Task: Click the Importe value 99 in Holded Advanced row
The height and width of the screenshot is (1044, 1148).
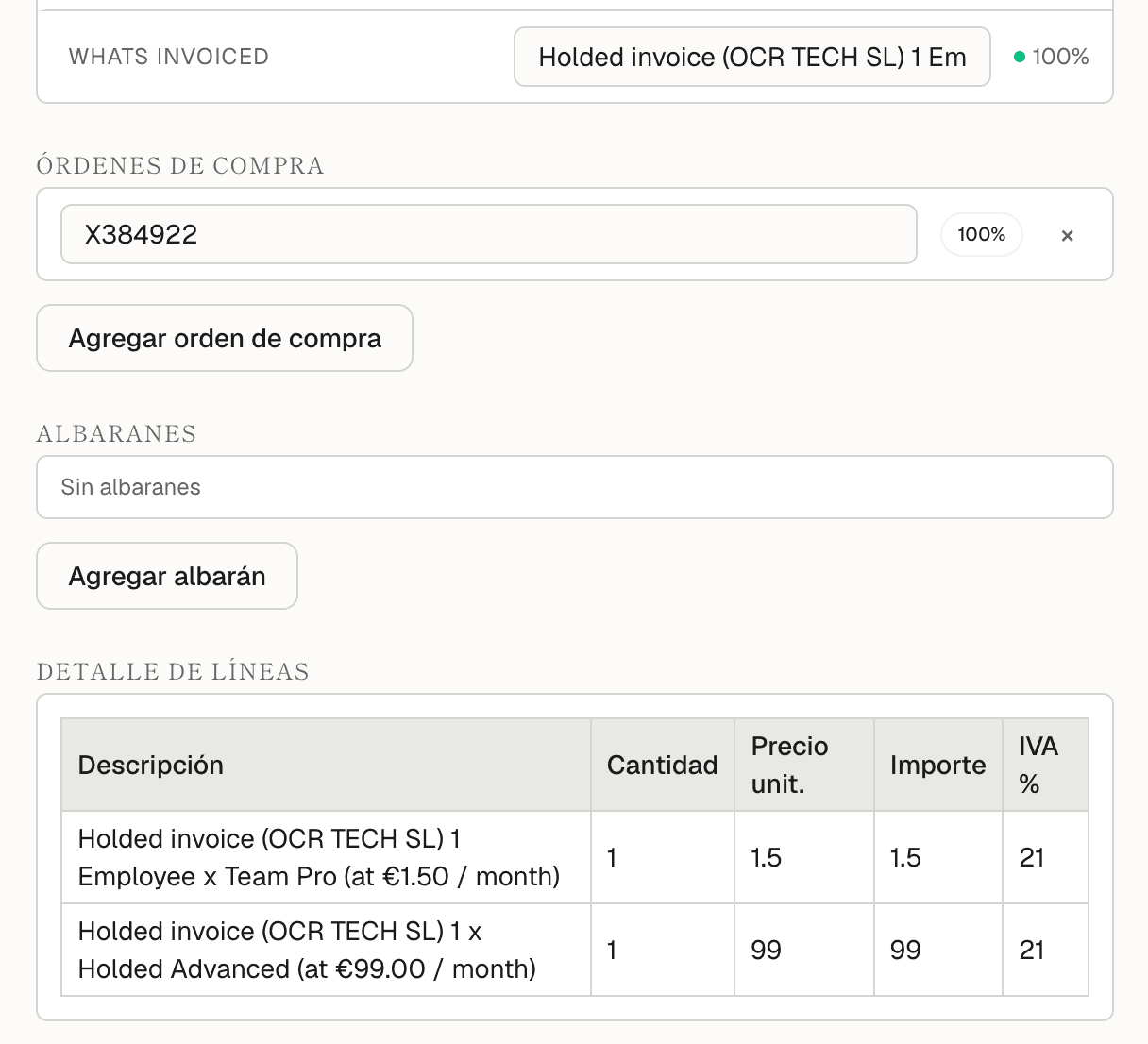Action: tap(938, 950)
